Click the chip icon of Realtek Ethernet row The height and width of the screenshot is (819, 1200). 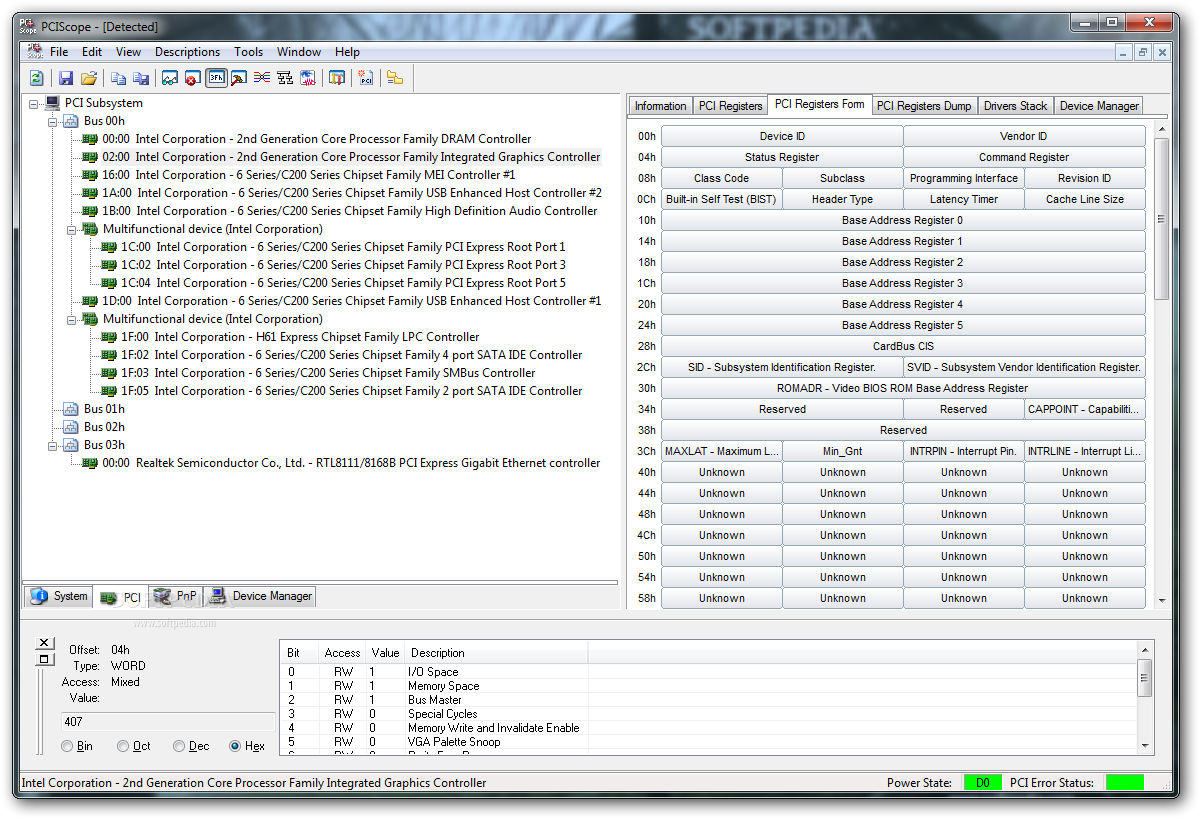point(90,463)
